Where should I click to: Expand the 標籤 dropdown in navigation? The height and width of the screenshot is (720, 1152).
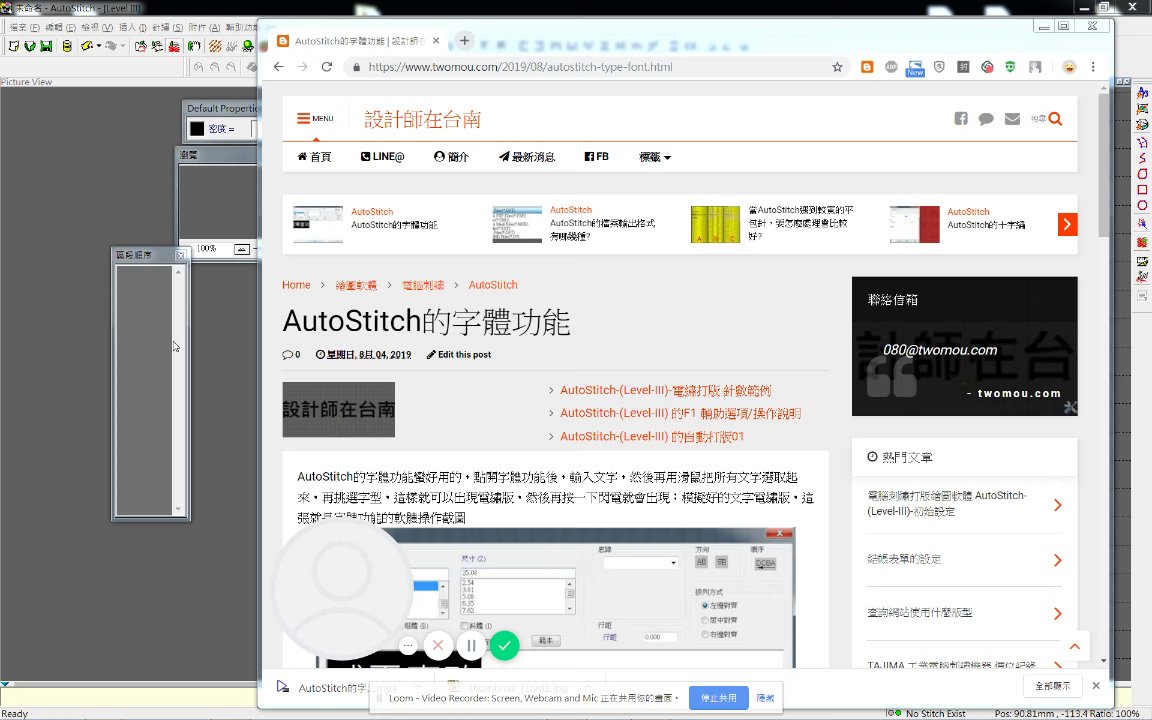pos(655,156)
